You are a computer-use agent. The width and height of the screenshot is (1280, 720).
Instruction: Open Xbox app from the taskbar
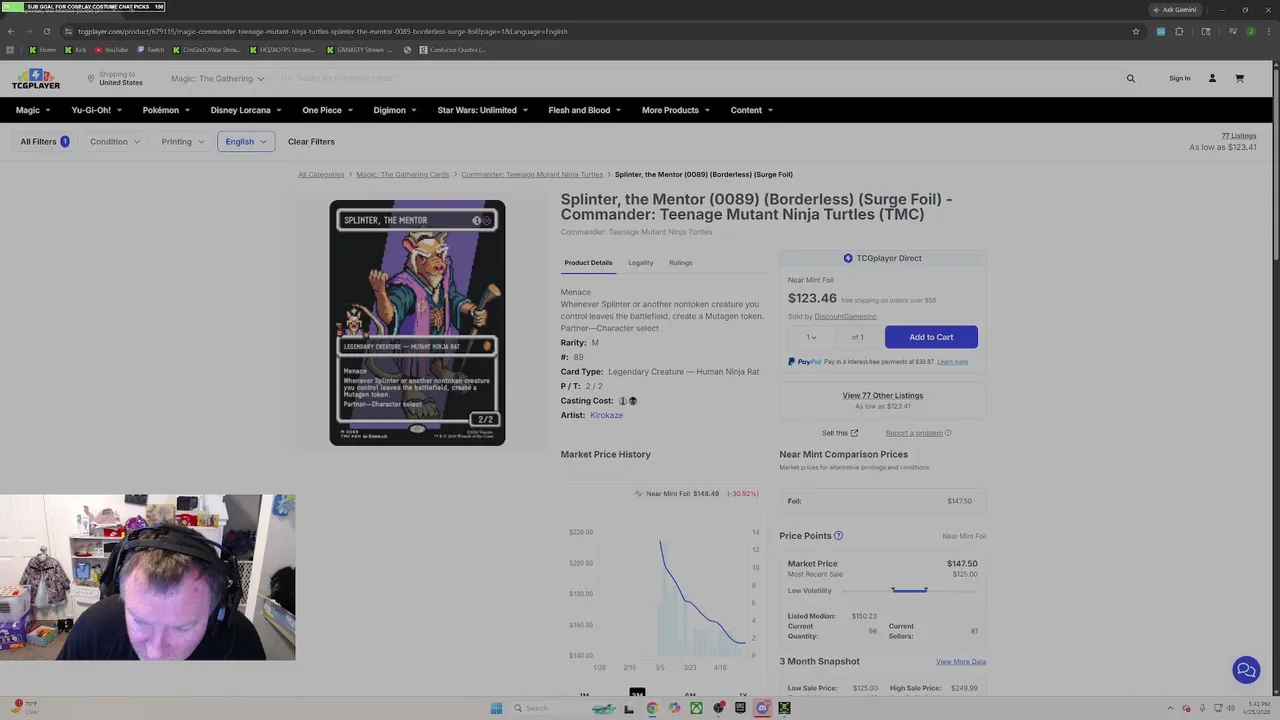[696, 708]
